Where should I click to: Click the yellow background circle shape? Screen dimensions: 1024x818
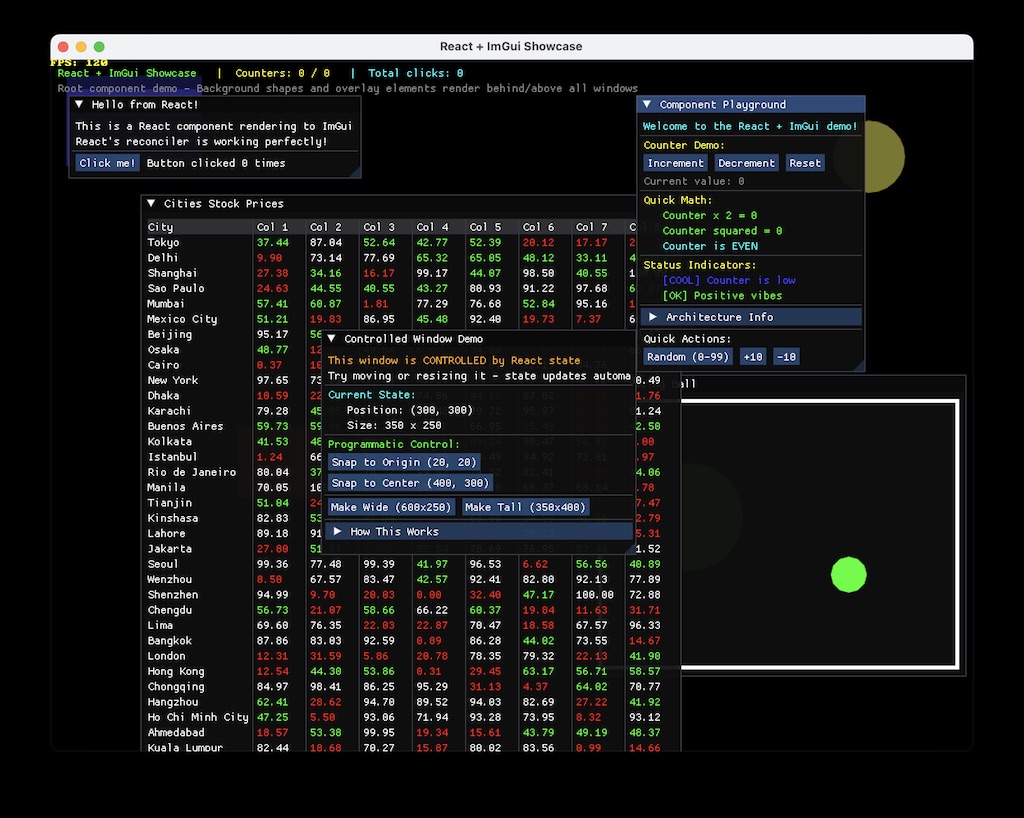pyautogui.click(x=885, y=157)
